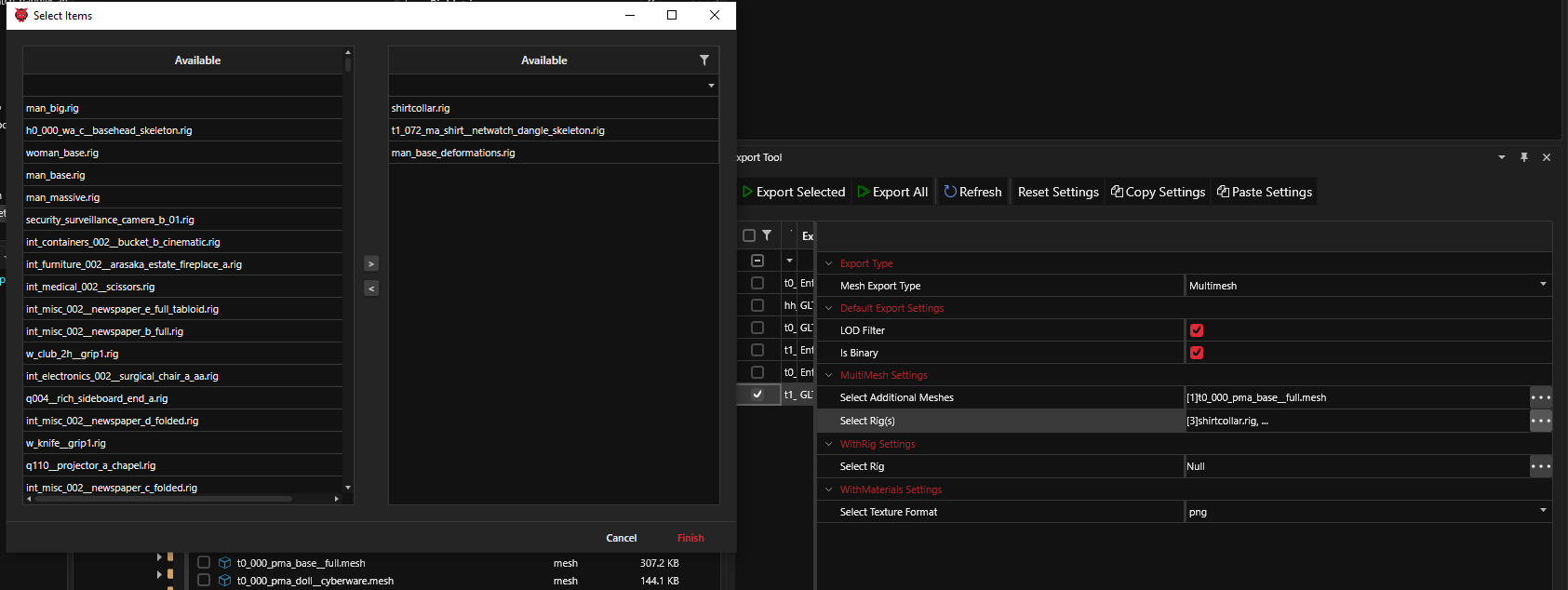Image resolution: width=1568 pixels, height=590 pixels.
Task: Click the move-left arrow between the lists
Action: (x=371, y=288)
